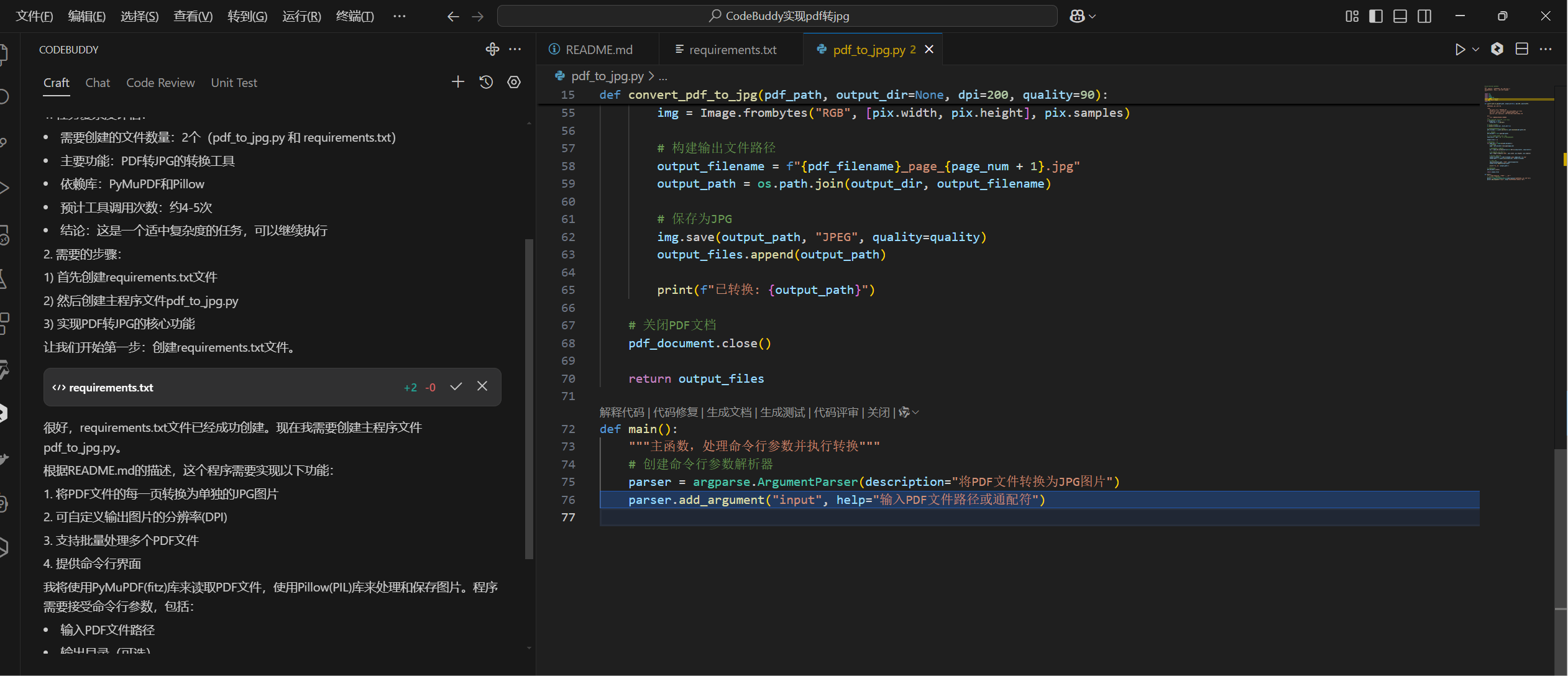Toggle secondary sidebar visibility
The width and height of the screenshot is (1568, 676).
coord(1424,16)
